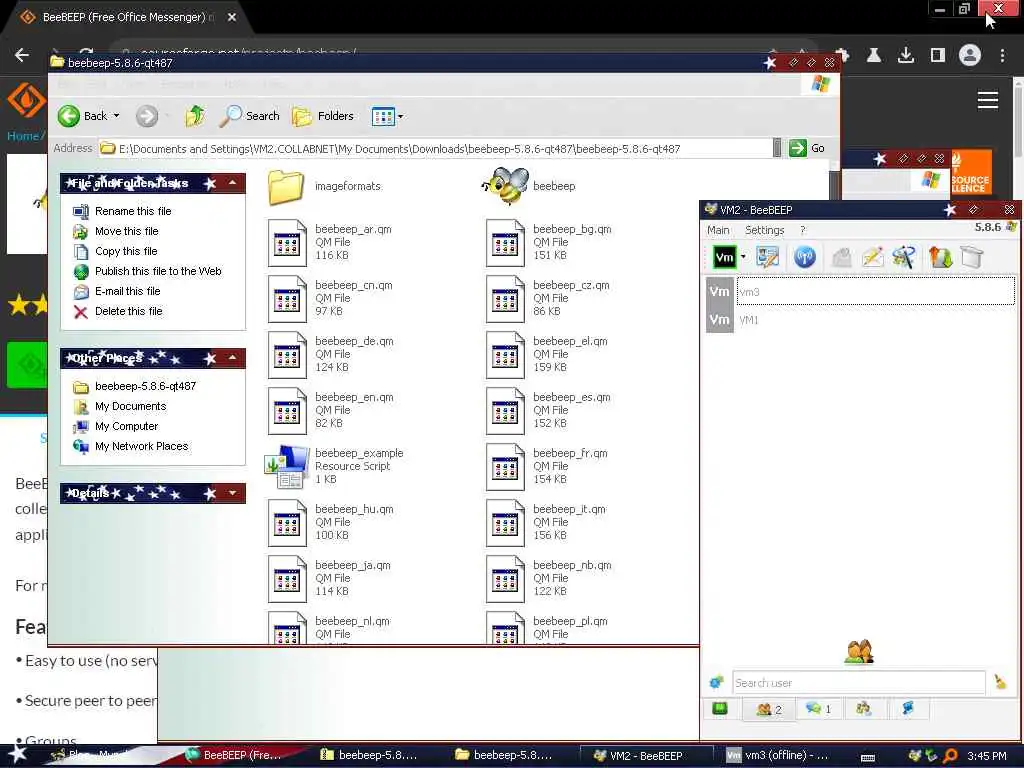Click the Explorer address path field
This screenshot has width=1024, height=768.
click(x=436, y=149)
